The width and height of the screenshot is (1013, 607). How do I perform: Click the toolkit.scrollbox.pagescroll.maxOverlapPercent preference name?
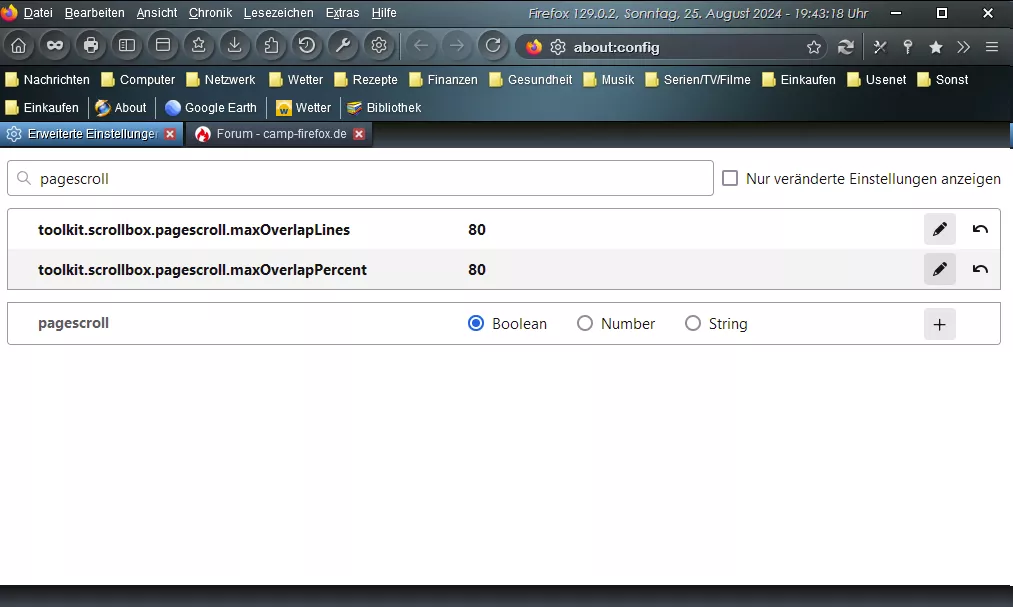pos(202,270)
